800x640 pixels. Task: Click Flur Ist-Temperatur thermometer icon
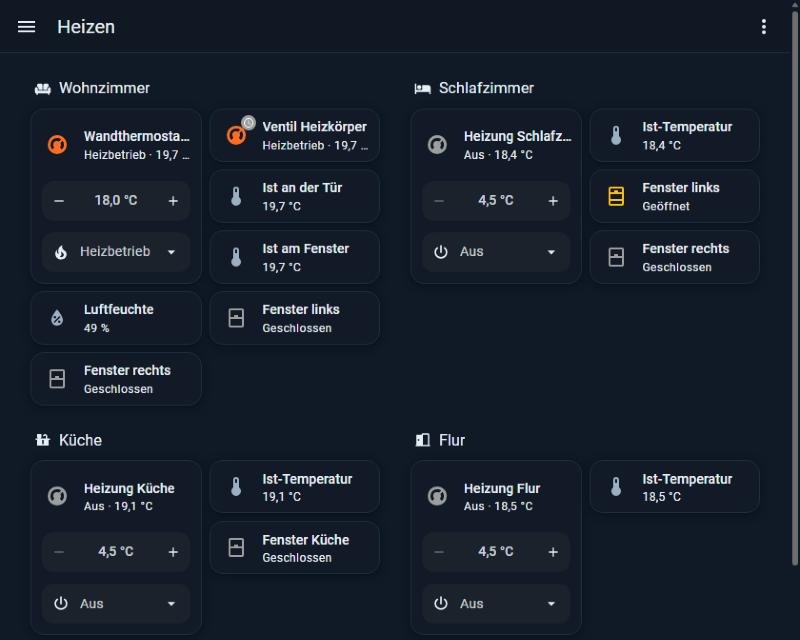click(616, 487)
